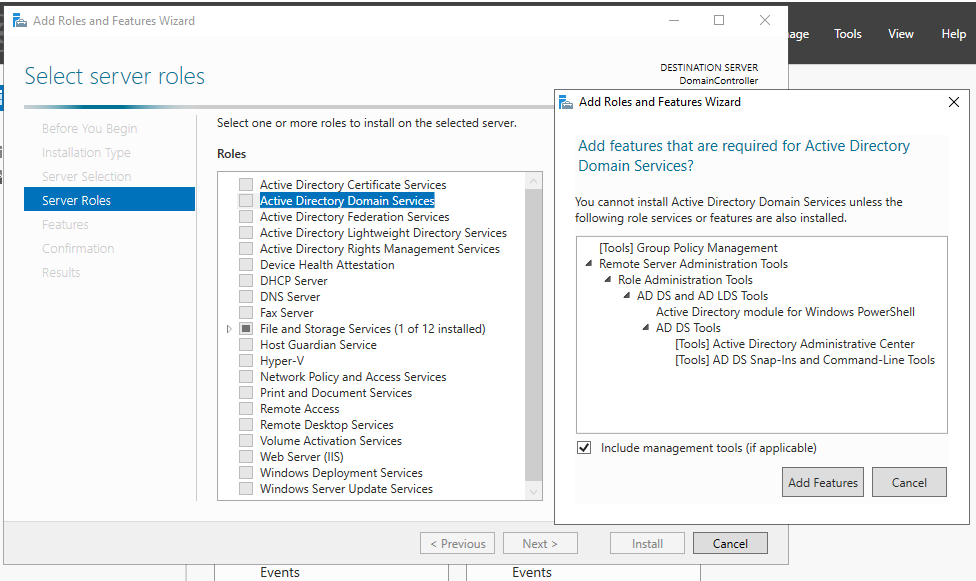Open the Help menu

[x=953, y=34]
